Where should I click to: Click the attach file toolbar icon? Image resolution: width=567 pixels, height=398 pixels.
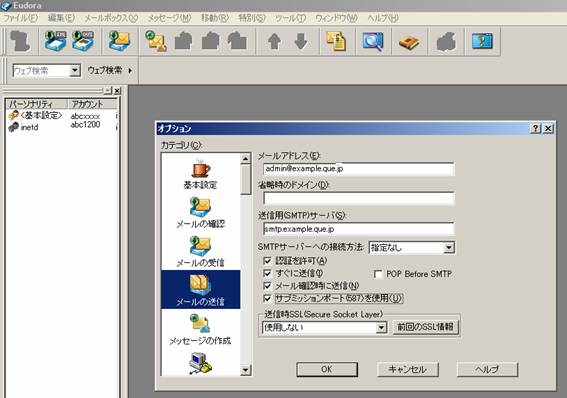(336, 41)
